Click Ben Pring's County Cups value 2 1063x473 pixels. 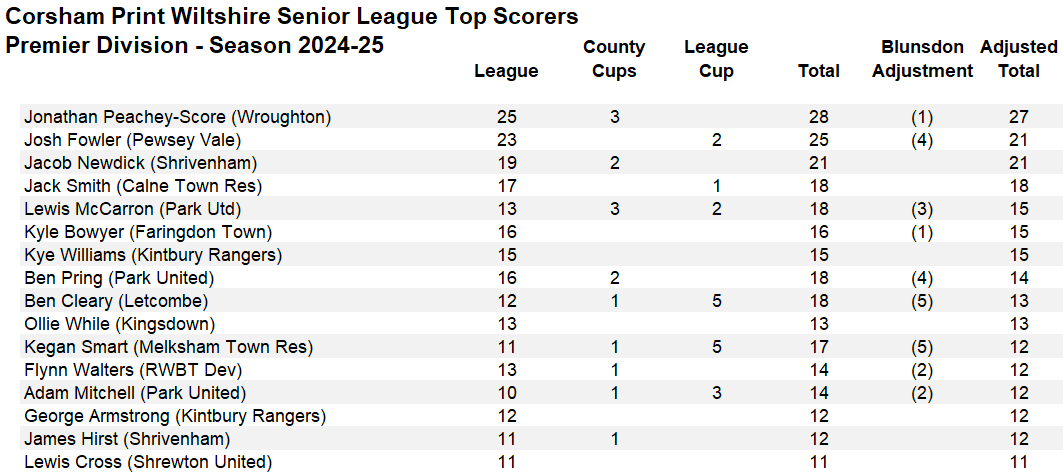coord(614,279)
